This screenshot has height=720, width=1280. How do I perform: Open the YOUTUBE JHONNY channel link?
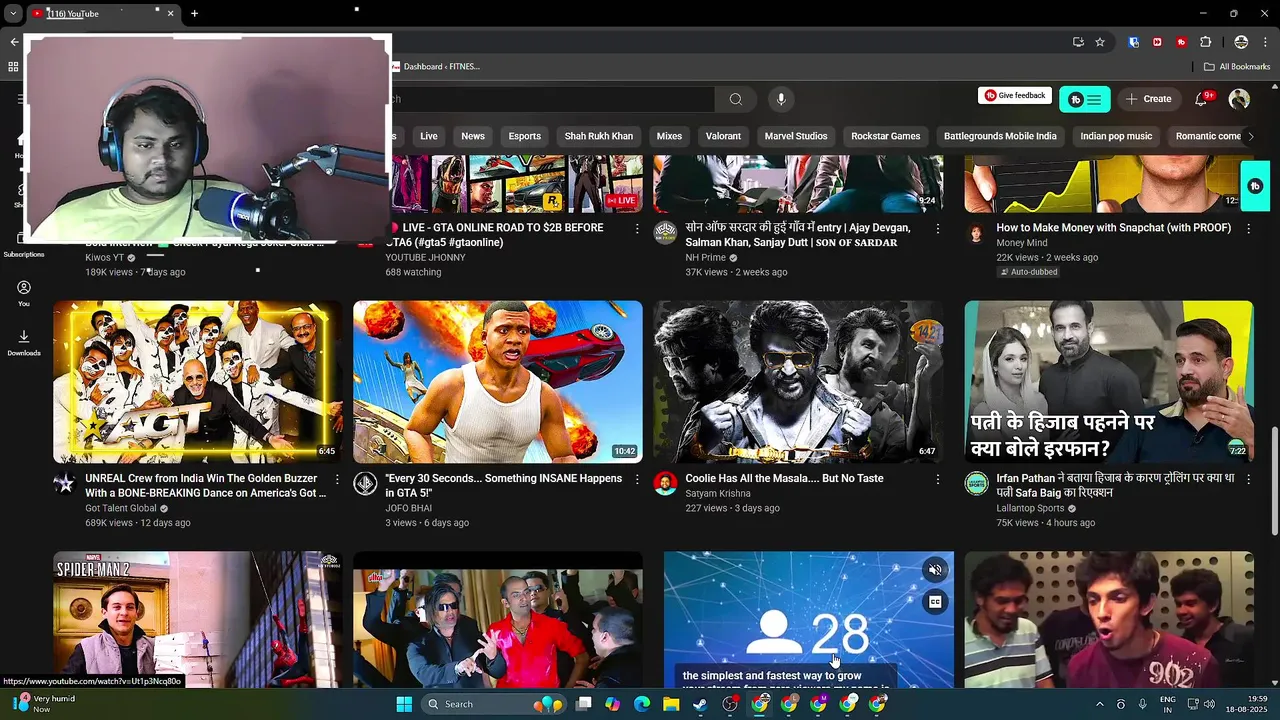426,258
